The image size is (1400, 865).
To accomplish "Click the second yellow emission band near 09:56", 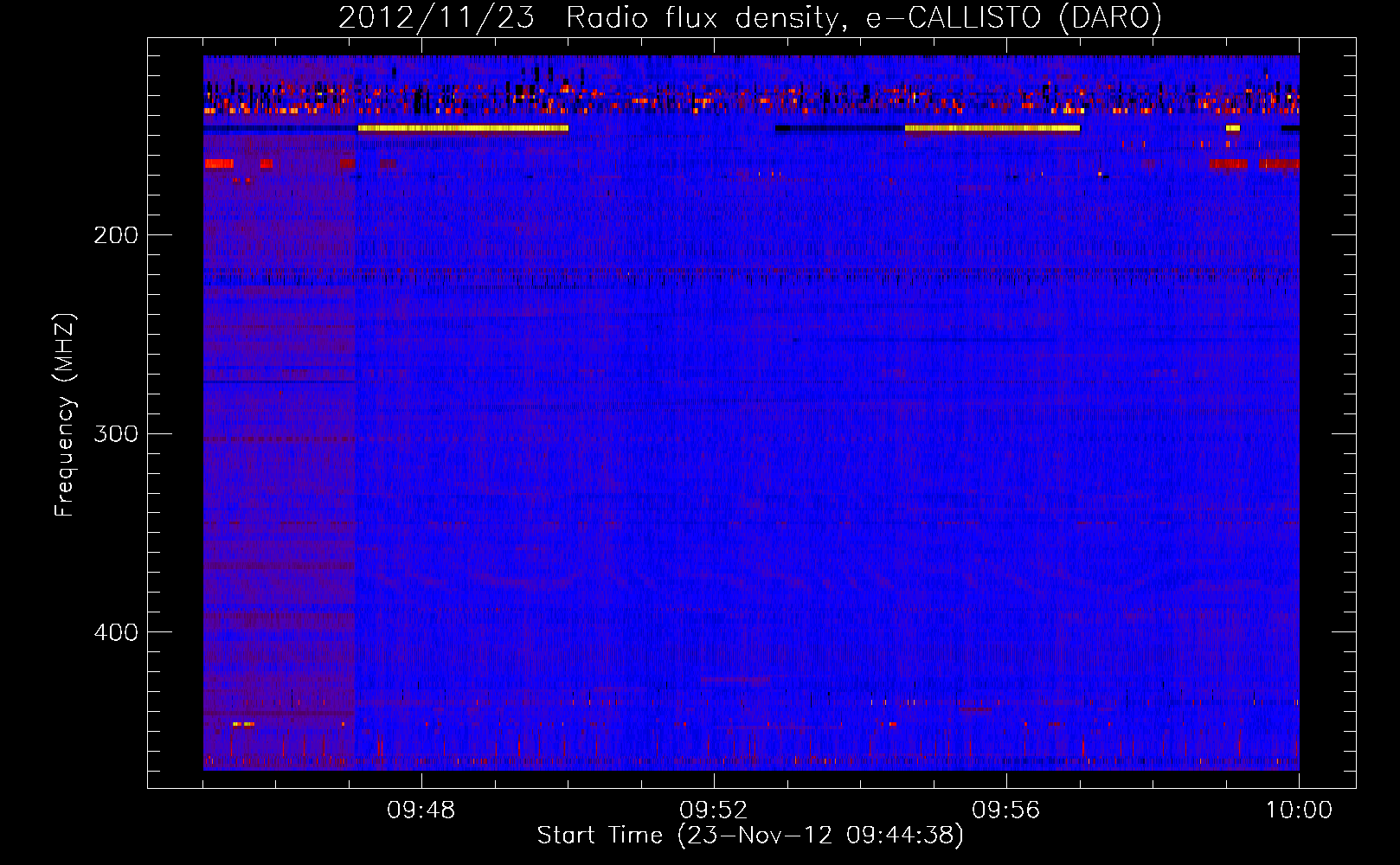I will [x=992, y=128].
